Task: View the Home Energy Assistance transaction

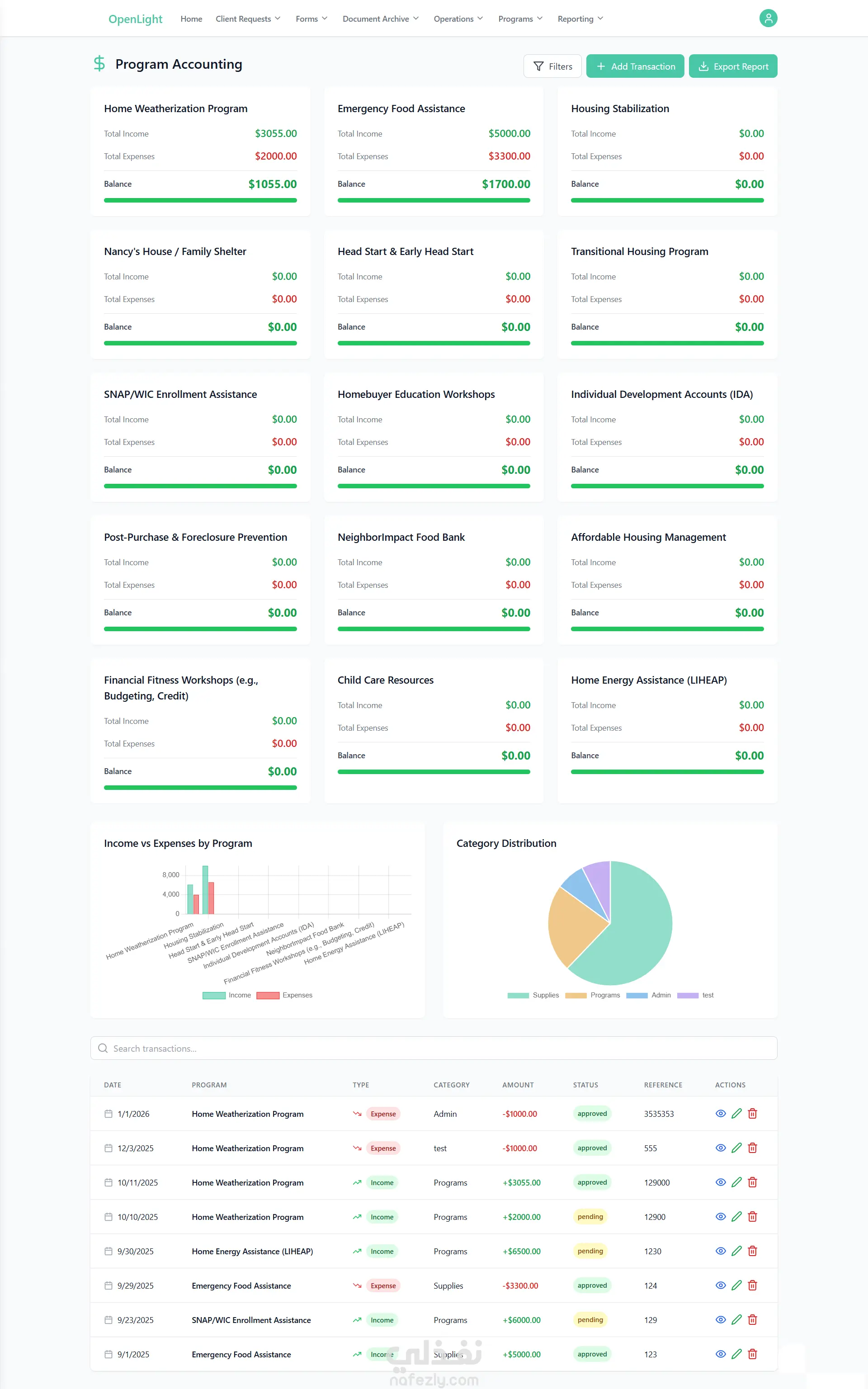Action: tap(721, 1251)
